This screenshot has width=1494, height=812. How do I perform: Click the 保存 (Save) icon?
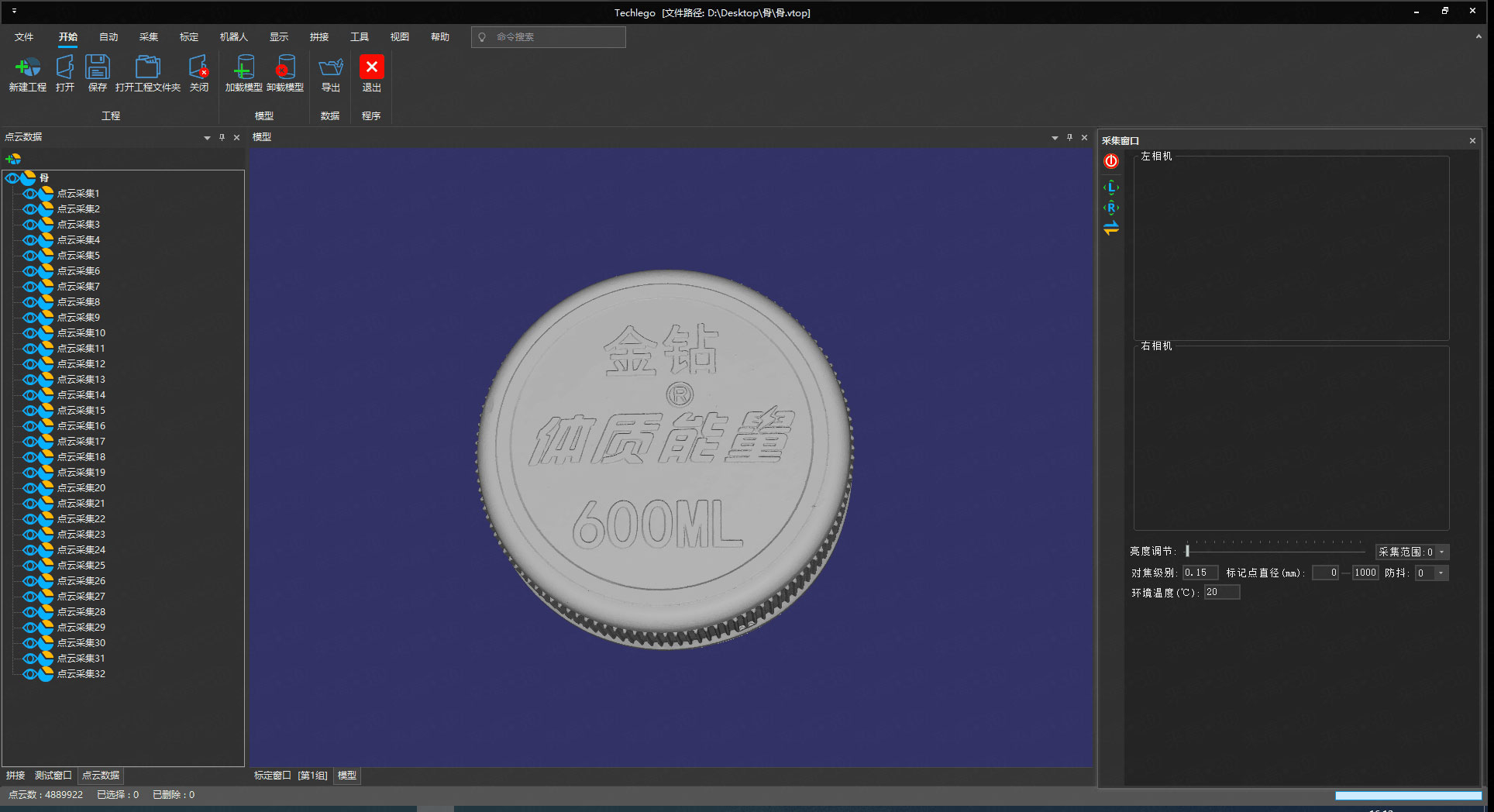pos(98,68)
